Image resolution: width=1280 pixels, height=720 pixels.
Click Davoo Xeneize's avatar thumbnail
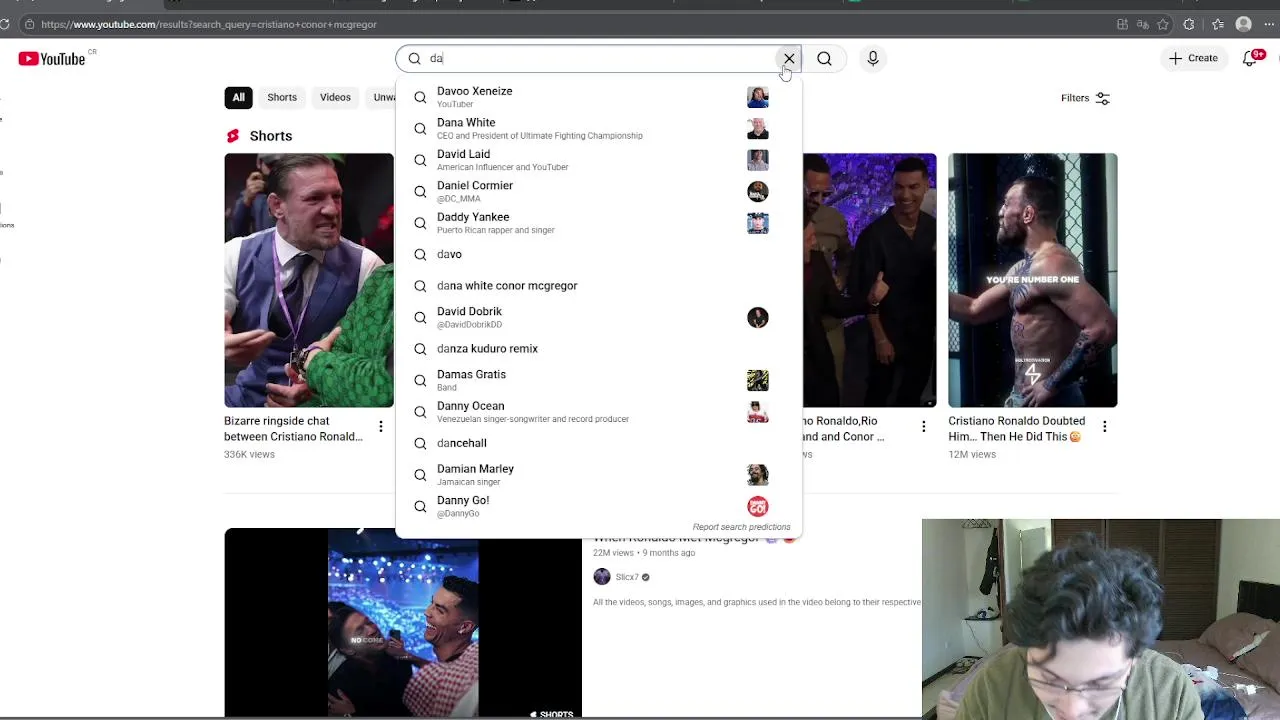point(758,97)
